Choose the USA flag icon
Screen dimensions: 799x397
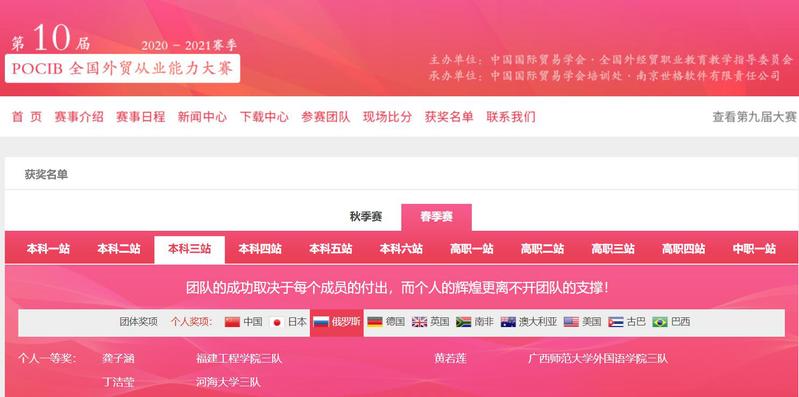(571, 322)
